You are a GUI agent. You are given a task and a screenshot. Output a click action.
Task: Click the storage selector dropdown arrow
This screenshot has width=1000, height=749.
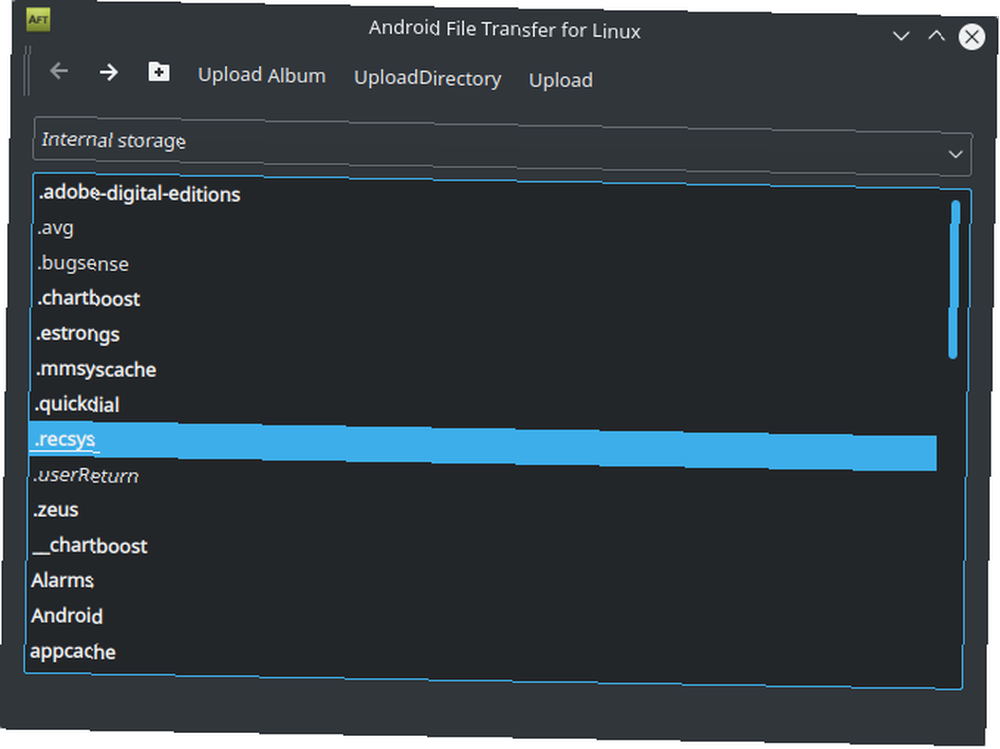tap(955, 154)
